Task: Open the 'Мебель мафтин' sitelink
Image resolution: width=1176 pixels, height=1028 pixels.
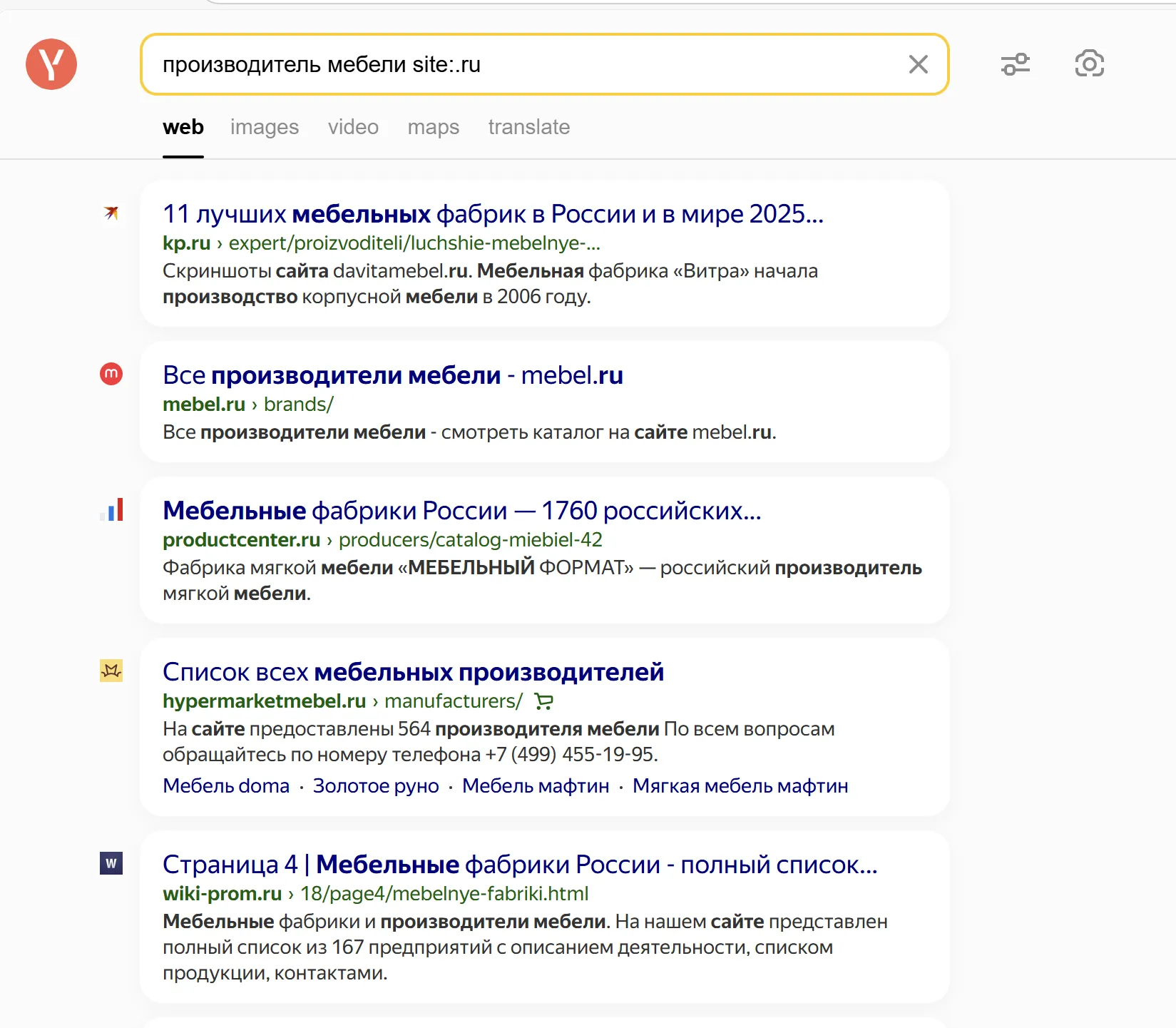Action: click(536, 786)
